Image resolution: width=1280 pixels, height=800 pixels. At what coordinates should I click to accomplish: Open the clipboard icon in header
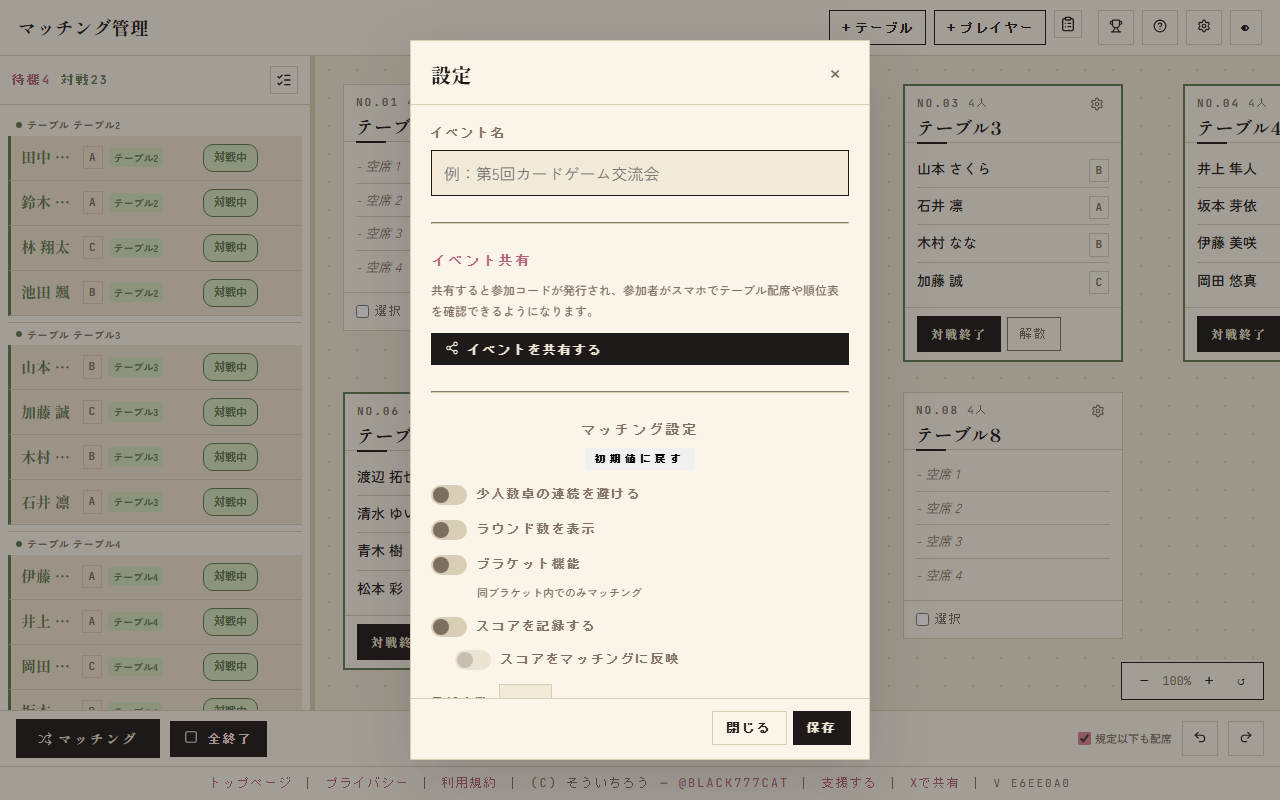pyautogui.click(x=1068, y=24)
